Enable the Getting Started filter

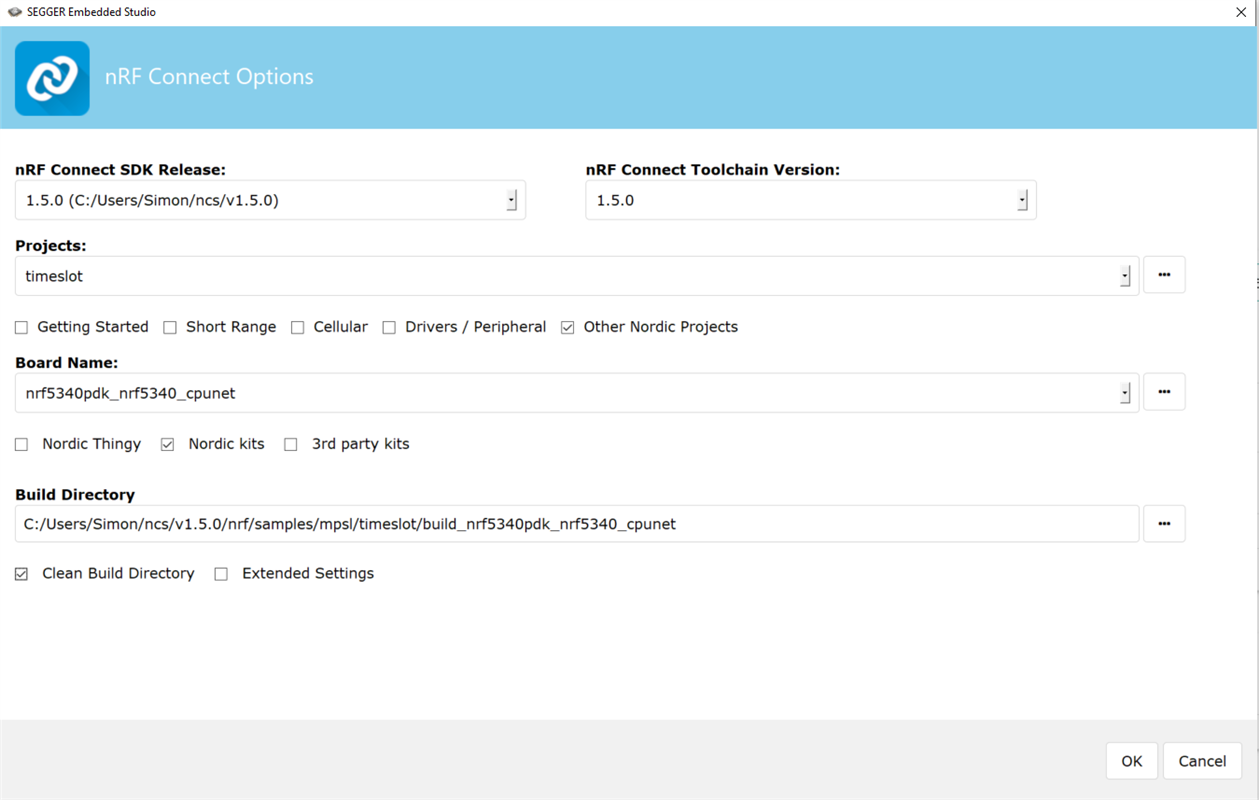(20, 326)
